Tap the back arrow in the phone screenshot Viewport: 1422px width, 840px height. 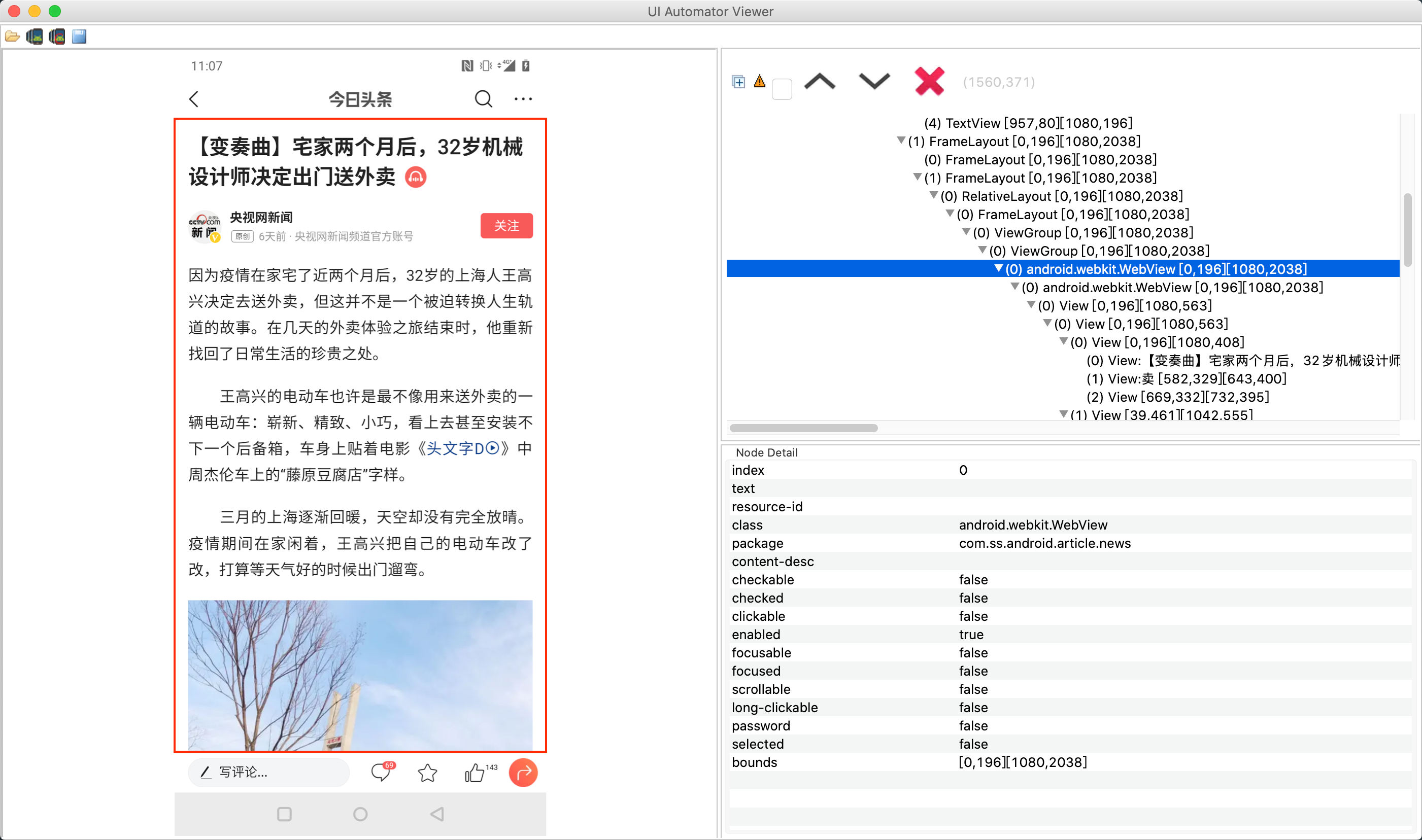[x=194, y=99]
